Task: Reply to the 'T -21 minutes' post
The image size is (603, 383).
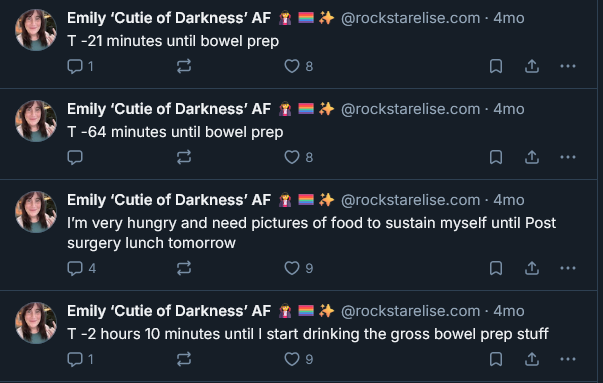Action: coord(80,66)
